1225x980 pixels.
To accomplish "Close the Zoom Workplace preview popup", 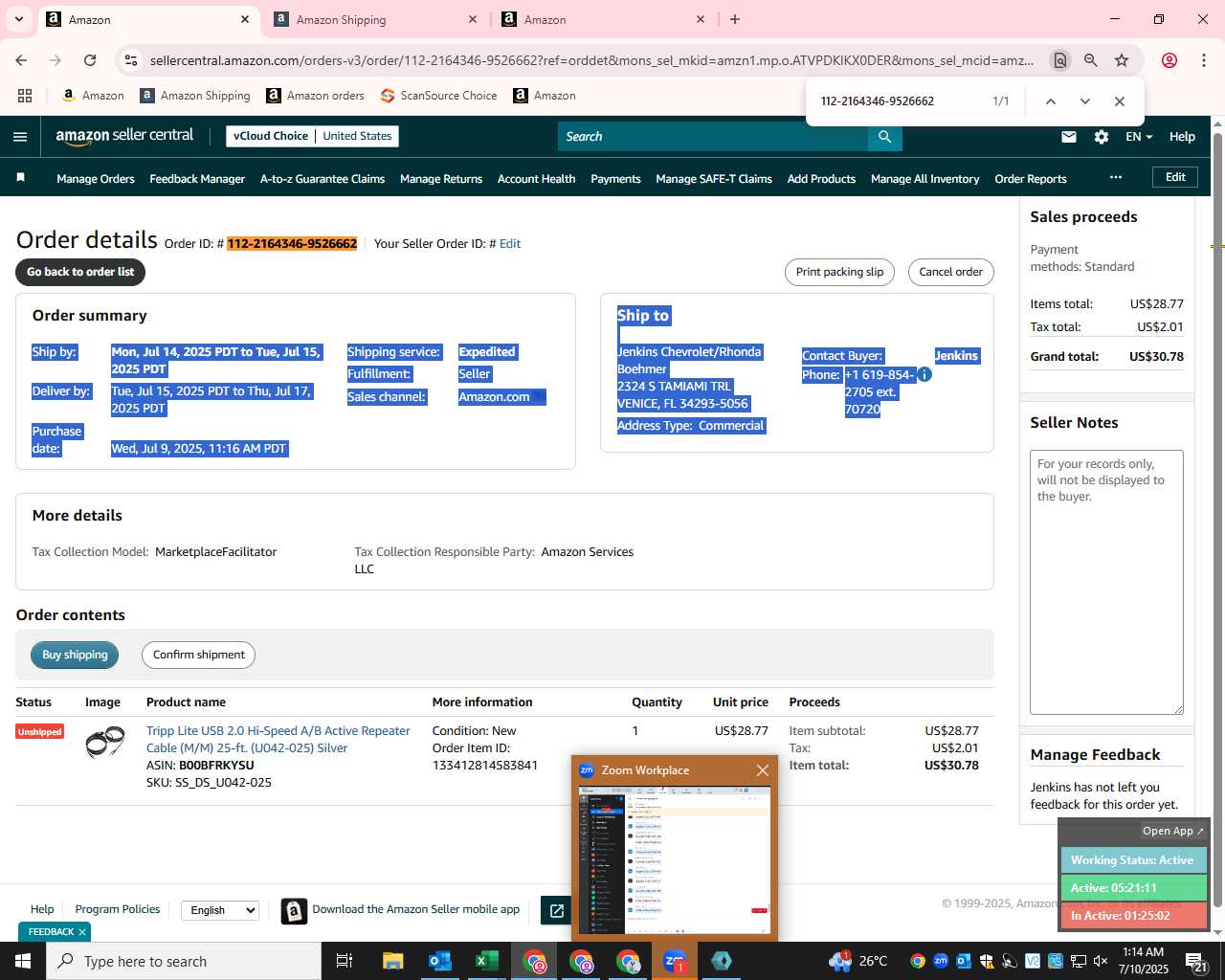I will (x=763, y=770).
